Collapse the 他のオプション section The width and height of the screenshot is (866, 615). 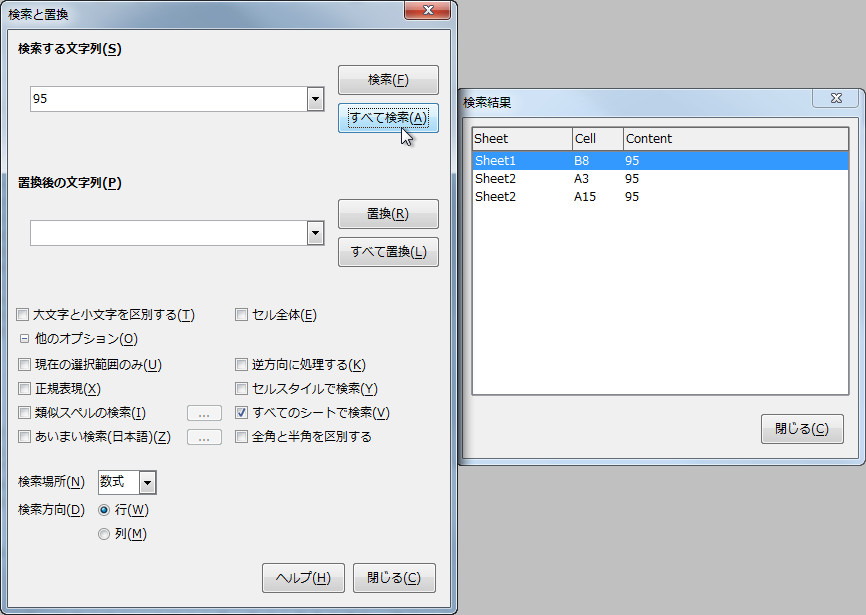point(22,339)
